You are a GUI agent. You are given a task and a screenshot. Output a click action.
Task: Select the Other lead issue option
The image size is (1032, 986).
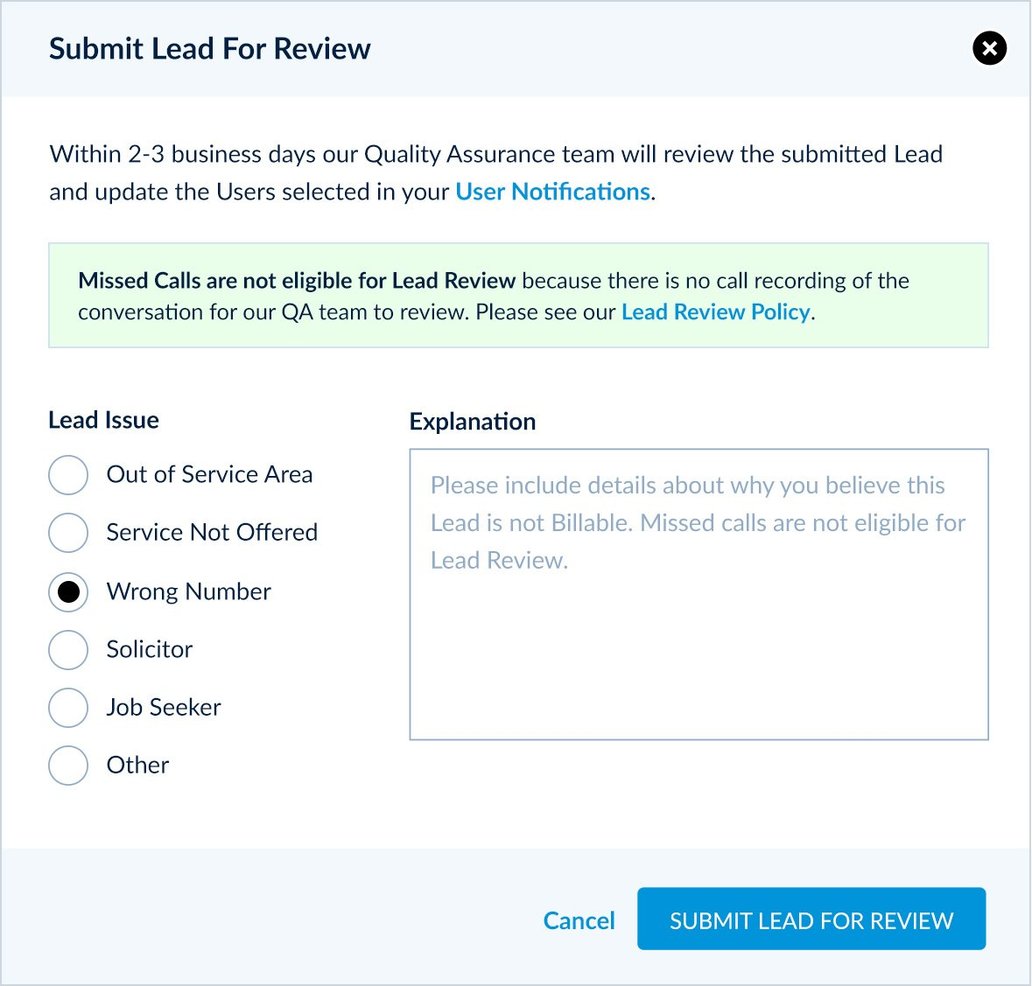tap(68, 766)
